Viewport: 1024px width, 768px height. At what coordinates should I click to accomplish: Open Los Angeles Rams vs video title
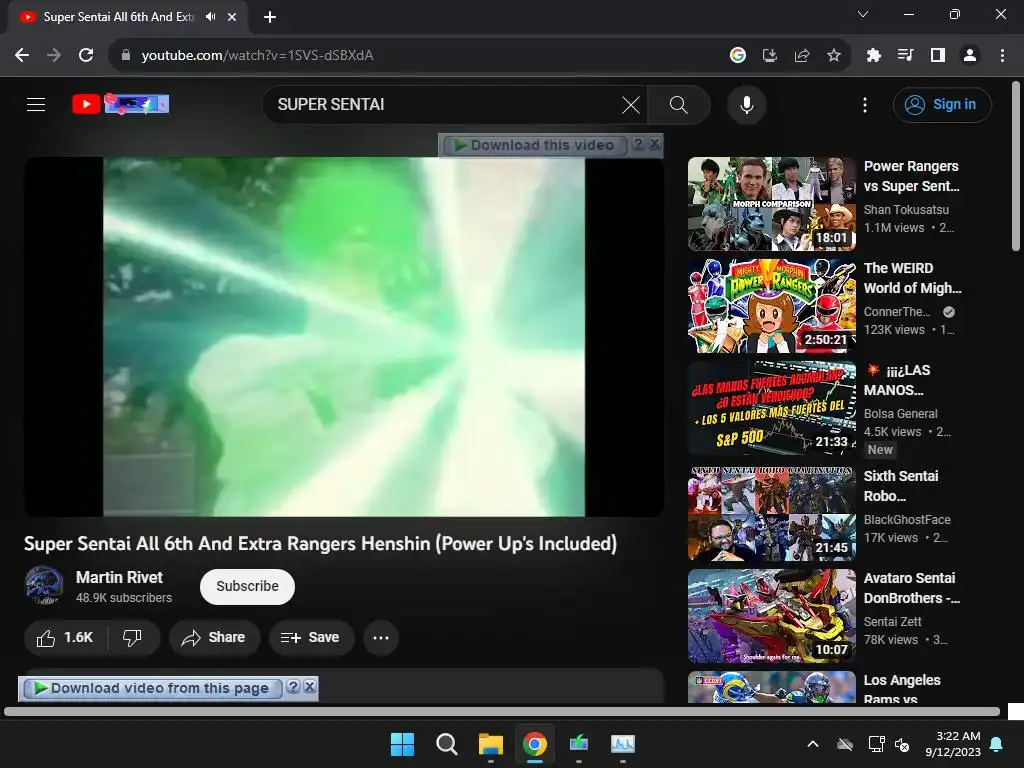[902, 688]
